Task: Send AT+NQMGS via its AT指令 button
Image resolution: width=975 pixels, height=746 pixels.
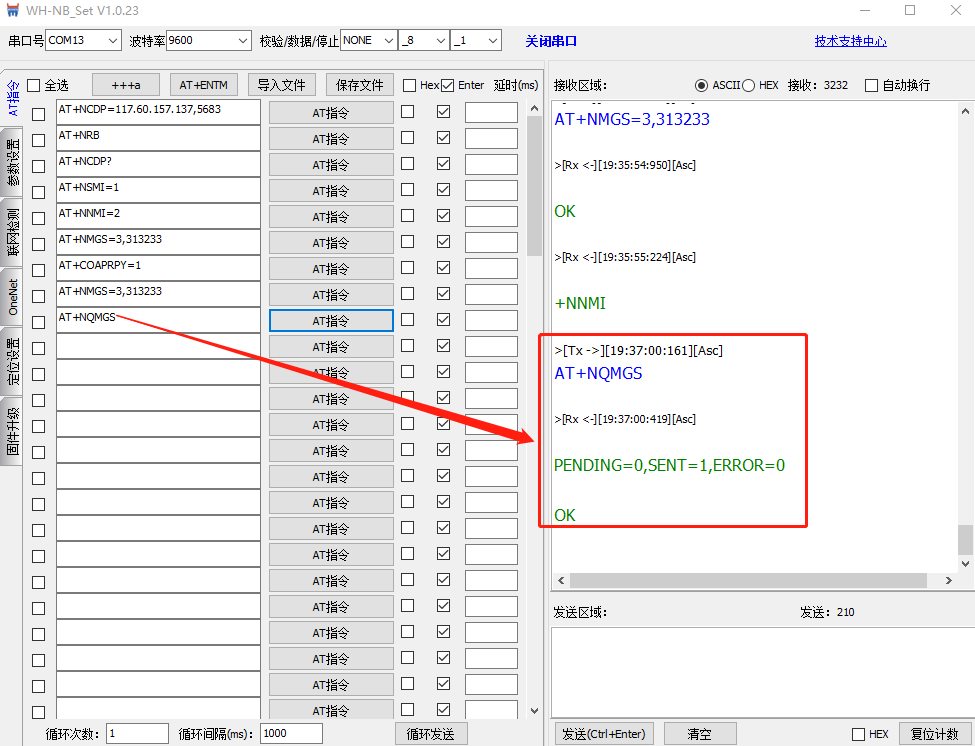Action: click(331, 321)
